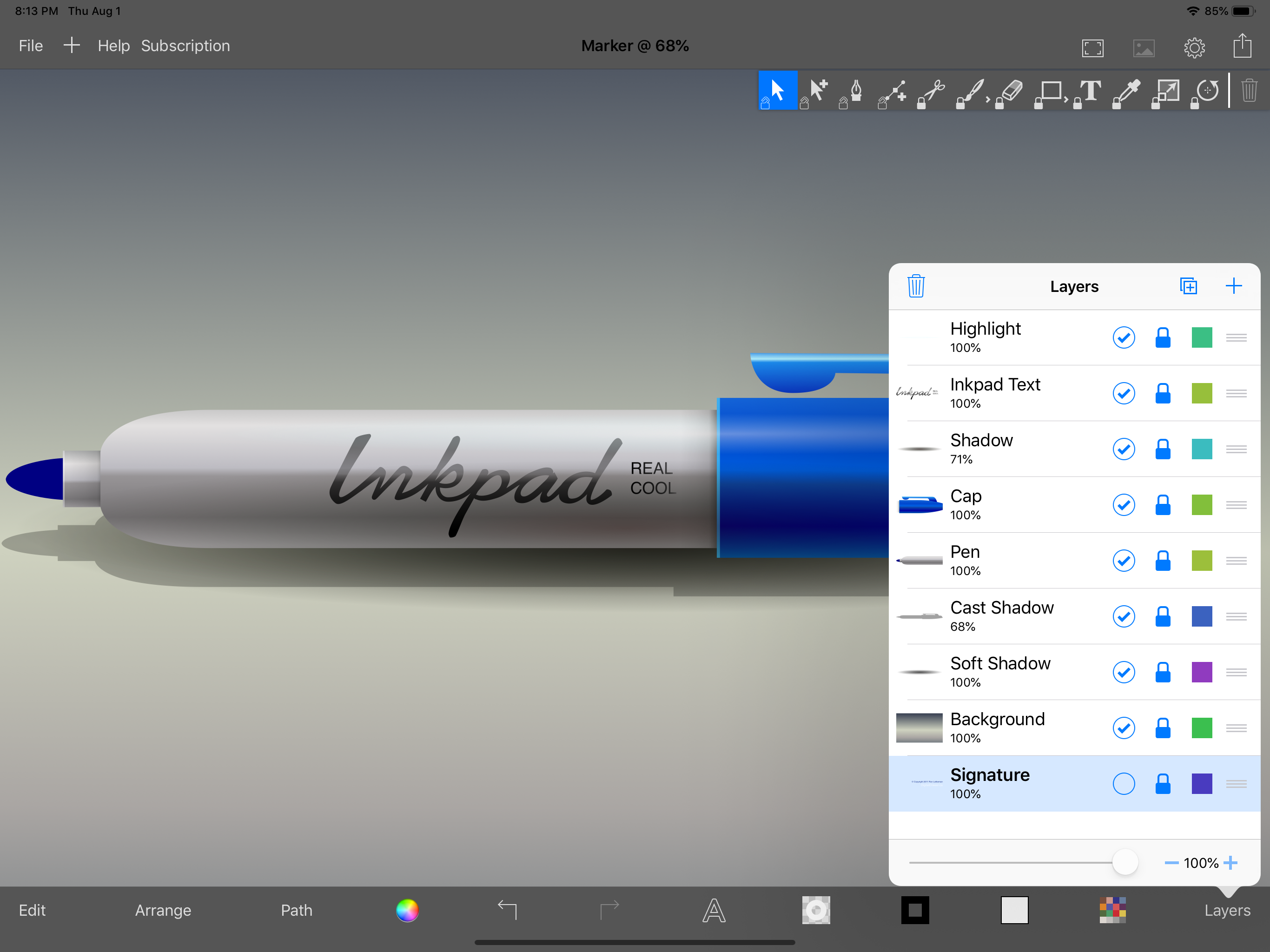Unlock the Signature layer

[1163, 783]
